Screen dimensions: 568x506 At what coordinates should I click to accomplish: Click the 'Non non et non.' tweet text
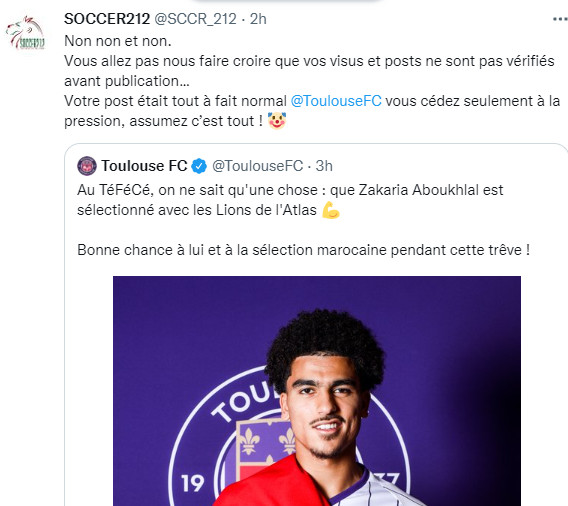[x=118, y=41]
